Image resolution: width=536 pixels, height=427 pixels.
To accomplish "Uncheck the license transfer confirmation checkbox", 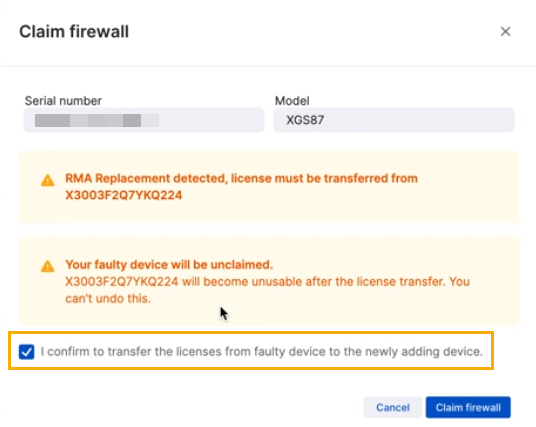I will [x=27, y=351].
